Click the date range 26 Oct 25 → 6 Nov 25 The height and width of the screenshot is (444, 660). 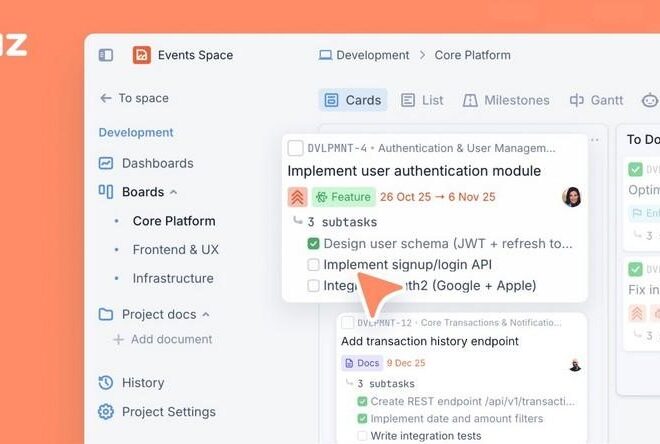click(438, 197)
